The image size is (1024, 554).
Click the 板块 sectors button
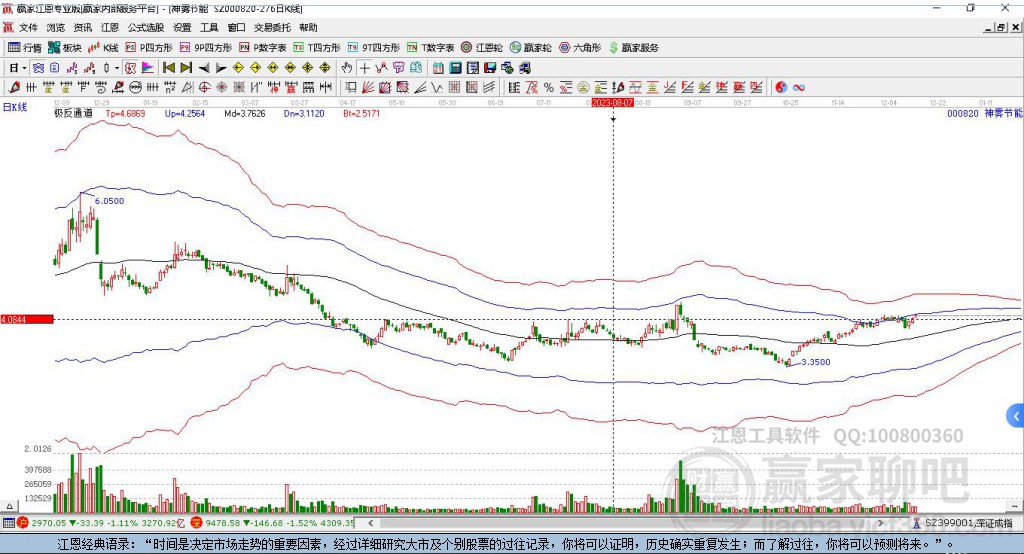click(65, 48)
